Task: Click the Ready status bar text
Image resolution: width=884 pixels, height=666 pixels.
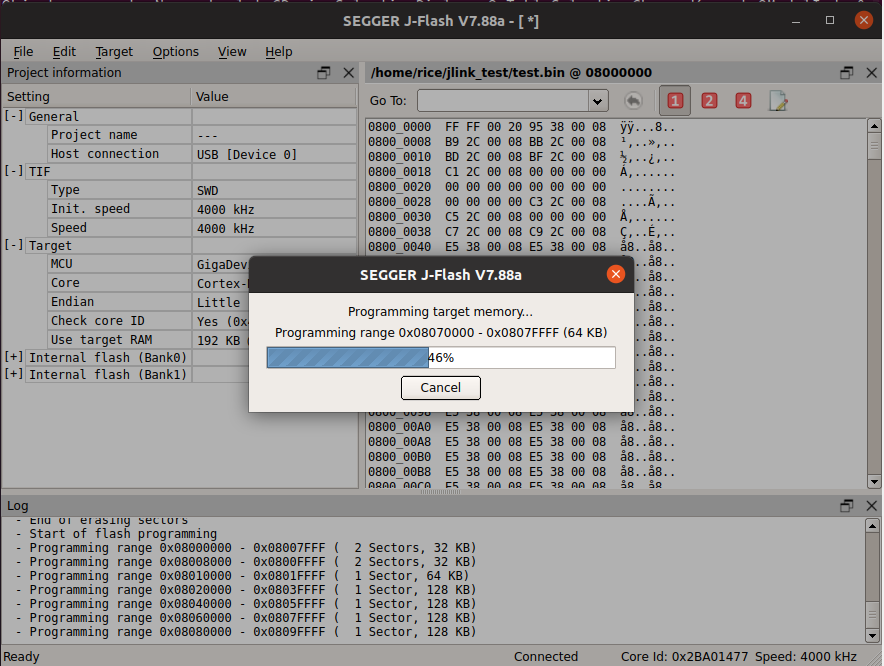Action: [x=21, y=656]
